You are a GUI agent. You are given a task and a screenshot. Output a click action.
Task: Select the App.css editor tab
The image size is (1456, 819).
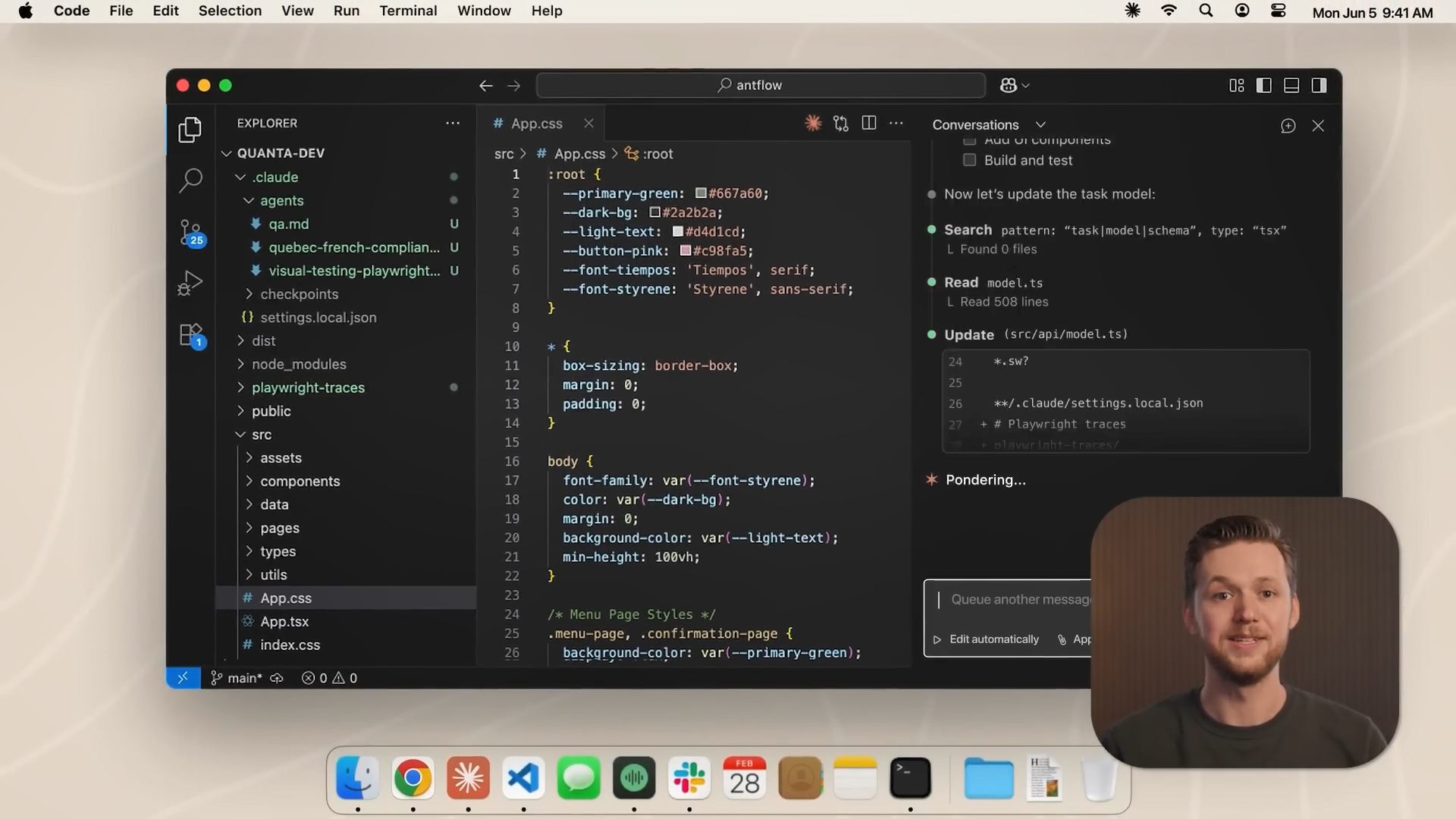[x=536, y=124]
